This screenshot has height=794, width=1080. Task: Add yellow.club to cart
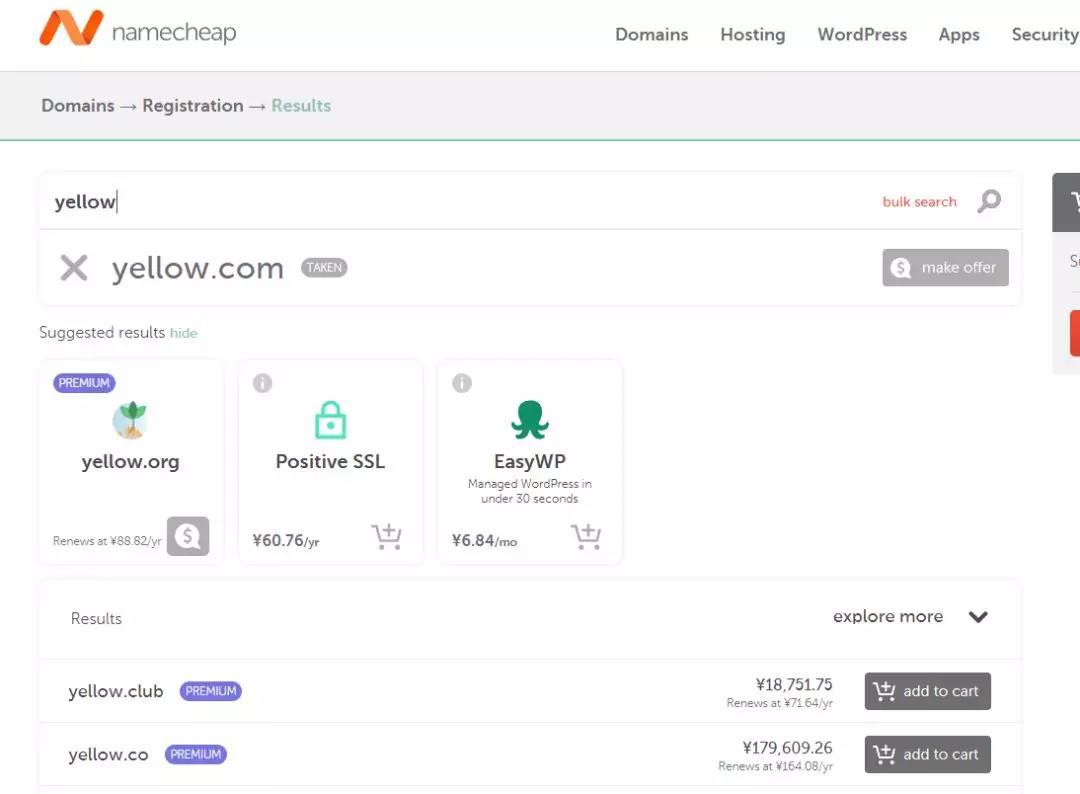point(926,690)
